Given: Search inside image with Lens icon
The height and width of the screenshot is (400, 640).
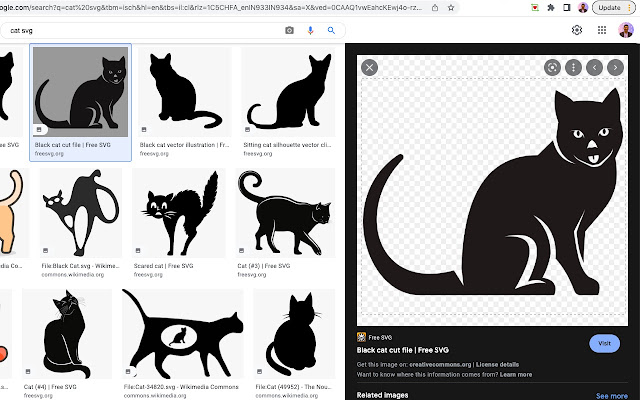Looking at the screenshot, I should coord(552,67).
